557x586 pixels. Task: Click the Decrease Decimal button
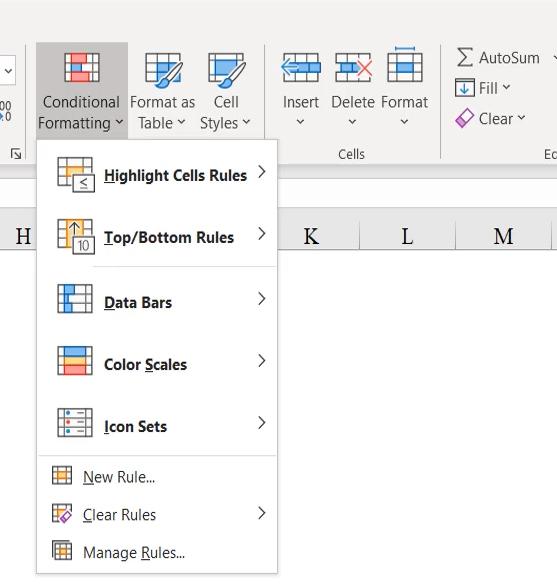tap(5, 111)
